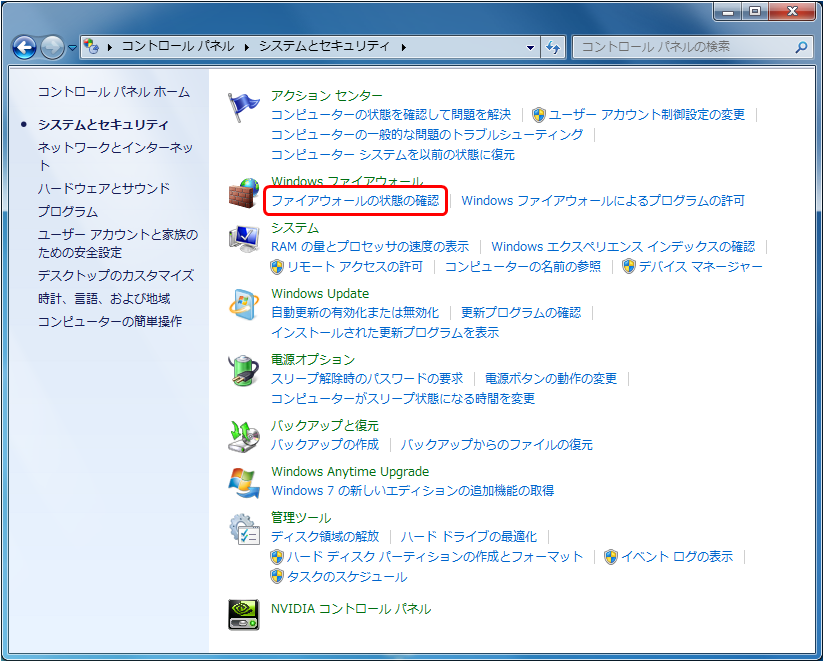Screen dimensions: 824x662
Task: Click shield icon beside ハード ディスク パーティション
Action: (x=277, y=557)
